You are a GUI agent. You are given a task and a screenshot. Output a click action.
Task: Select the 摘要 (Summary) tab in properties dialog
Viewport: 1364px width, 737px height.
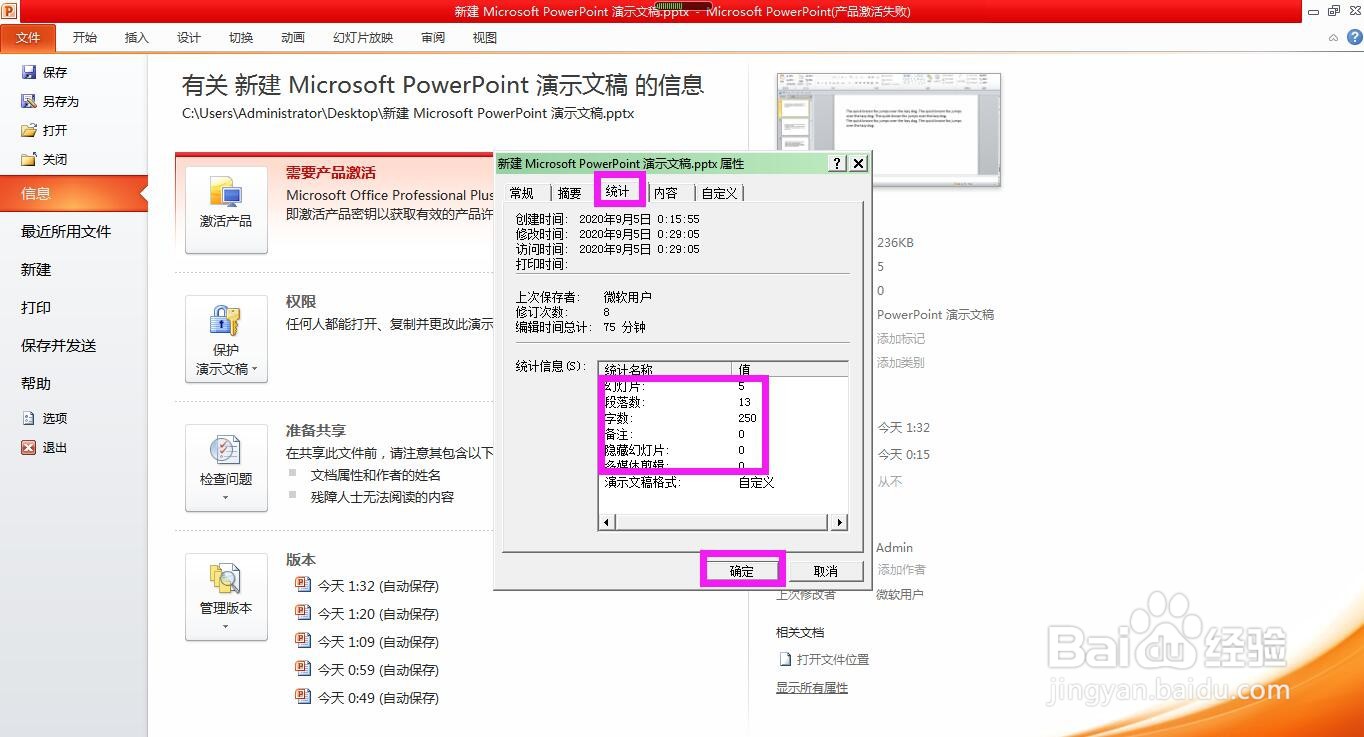pyautogui.click(x=570, y=193)
